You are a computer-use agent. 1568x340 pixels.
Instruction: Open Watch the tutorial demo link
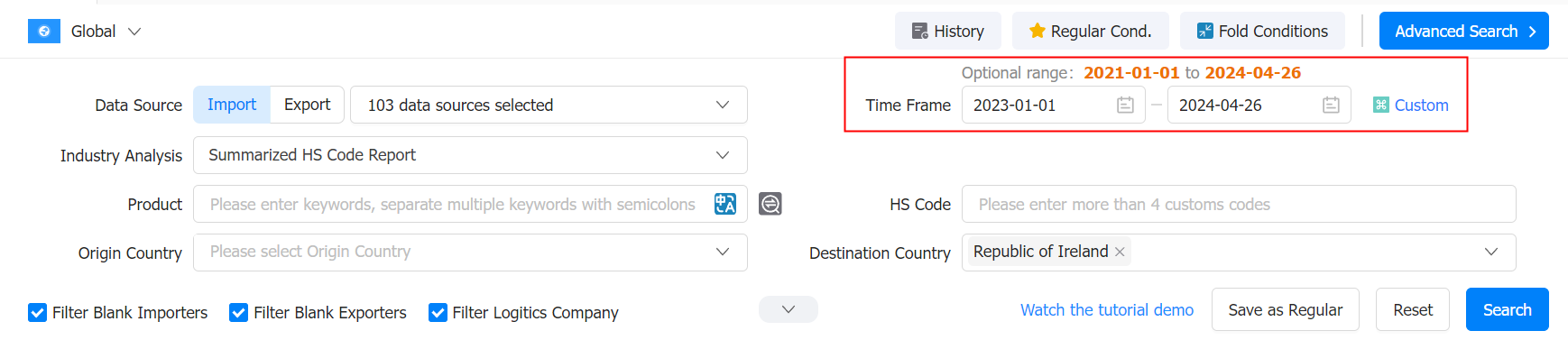(1107, 309)
